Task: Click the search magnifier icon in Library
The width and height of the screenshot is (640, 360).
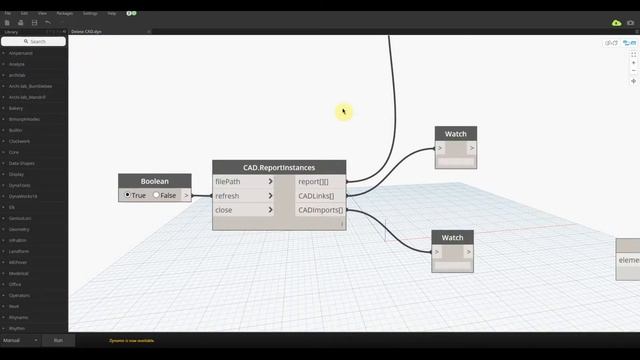Action: (x=26, y=41)
